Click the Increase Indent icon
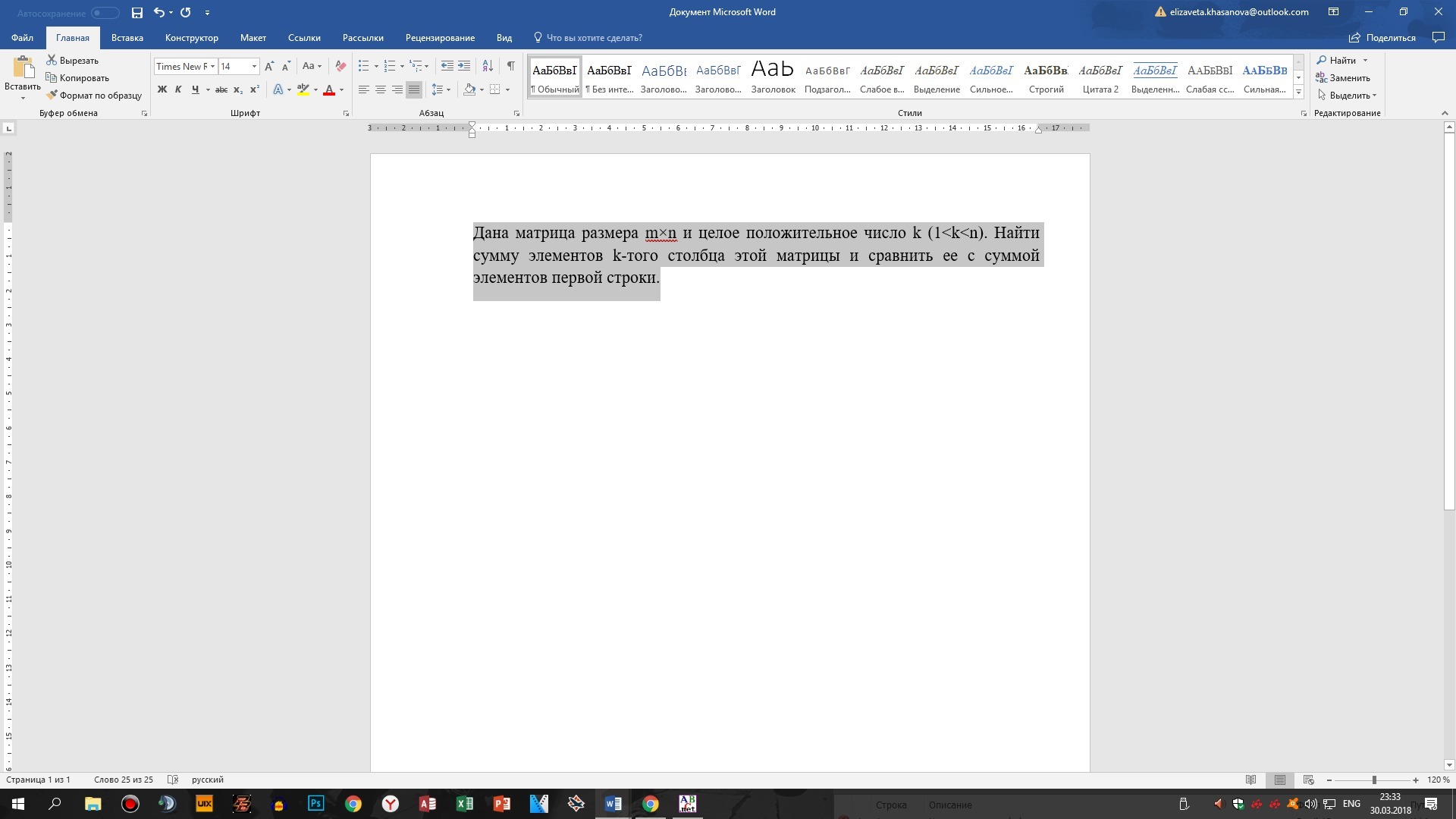 pyautogui.click(x=464, y=66)
